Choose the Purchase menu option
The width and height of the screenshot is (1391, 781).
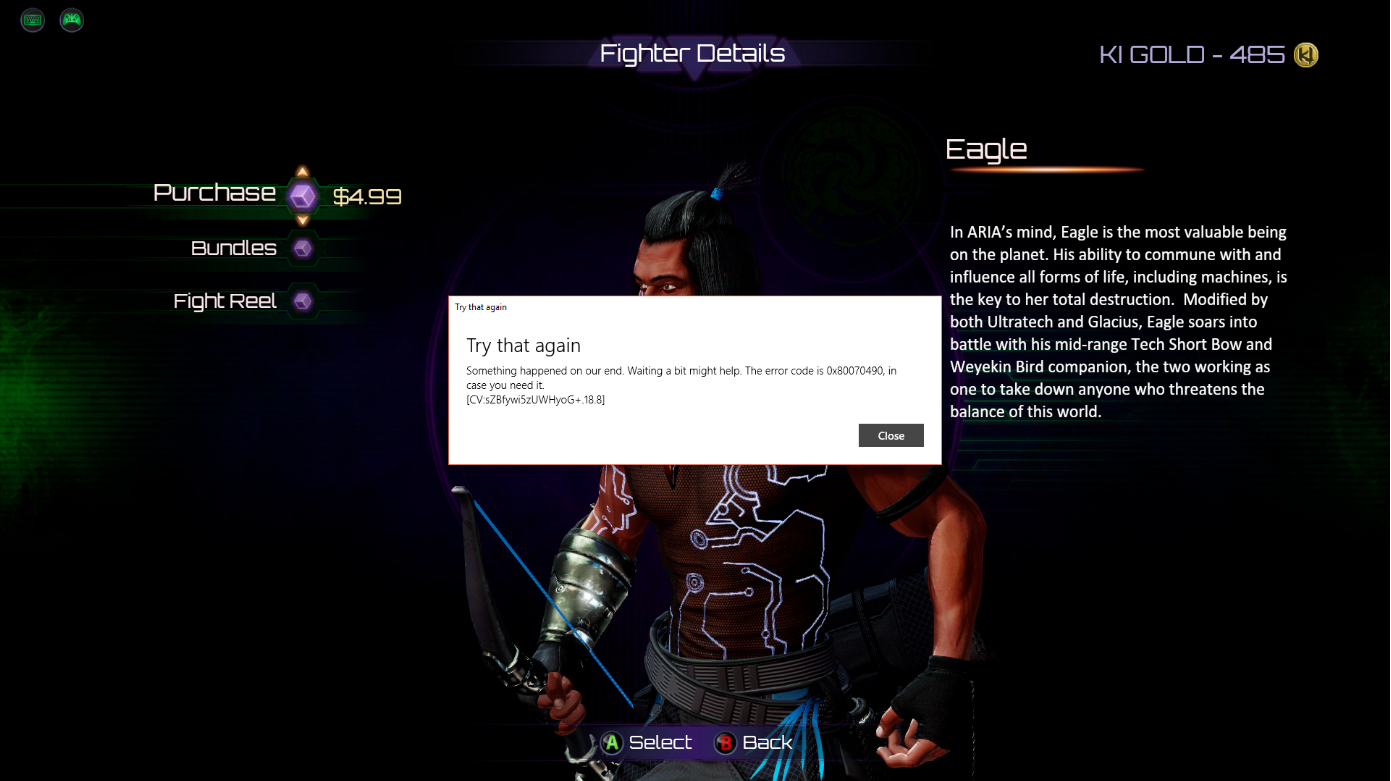click(x=214, y=193)
